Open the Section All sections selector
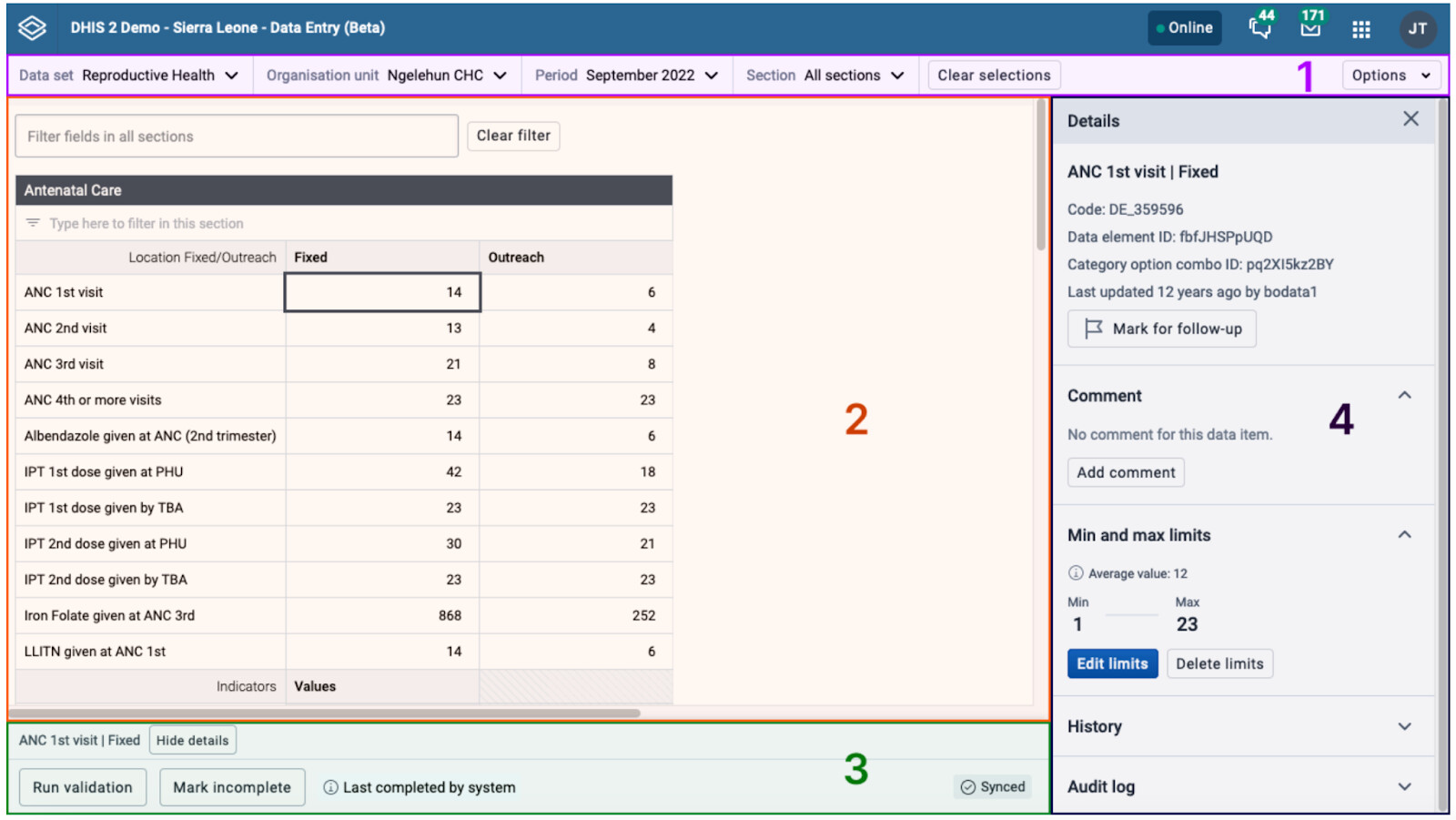Screen dimensions: 1456x820 (824, 76)
